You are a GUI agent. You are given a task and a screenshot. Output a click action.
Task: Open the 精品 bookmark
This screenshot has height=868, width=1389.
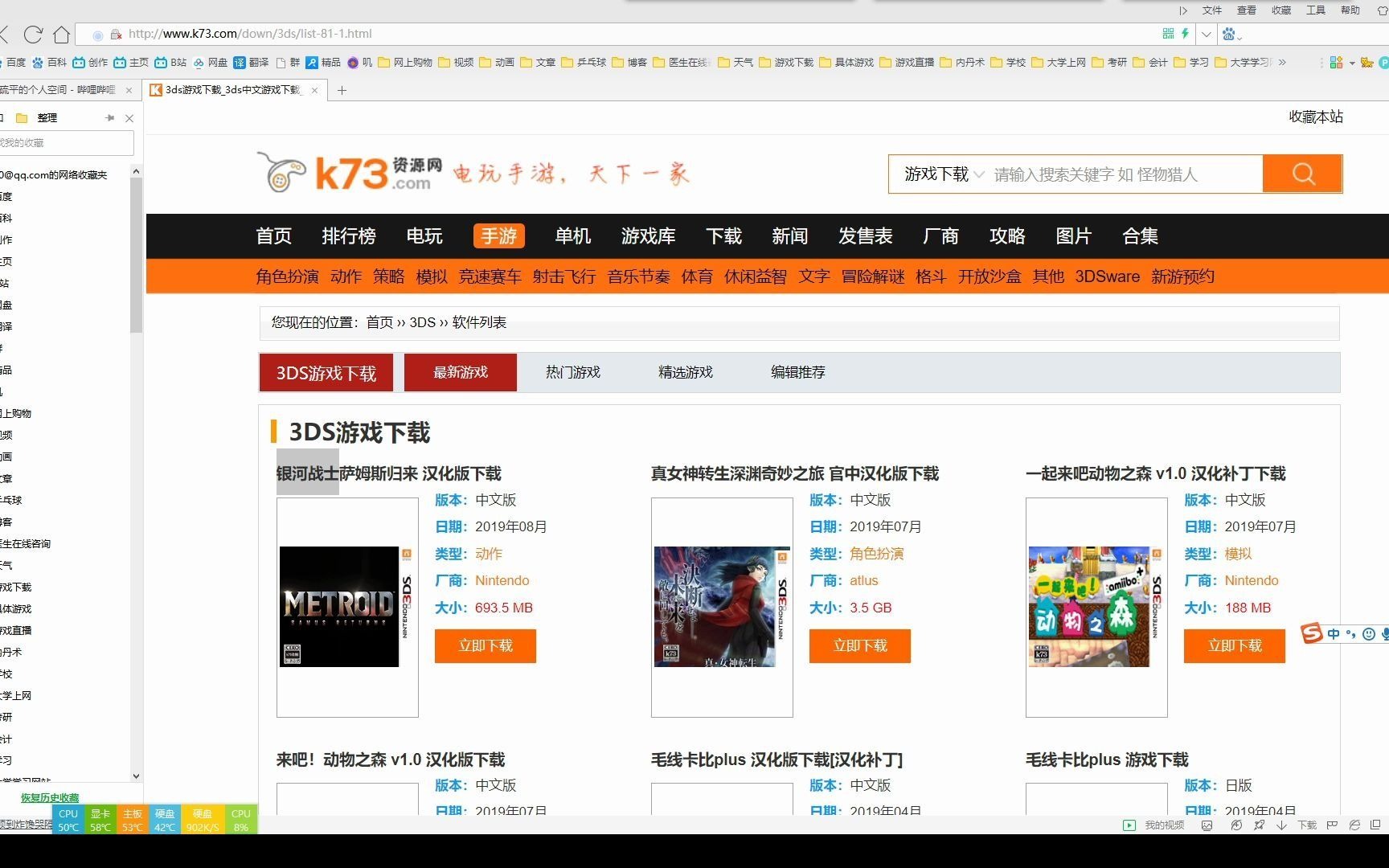323,62
